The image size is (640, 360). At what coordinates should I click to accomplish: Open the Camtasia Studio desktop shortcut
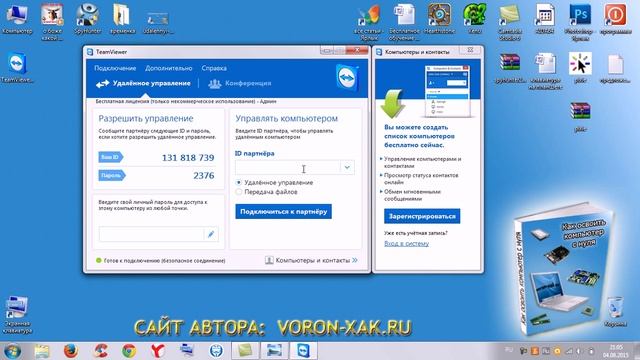pyautogui.click(x=510, y=21)
